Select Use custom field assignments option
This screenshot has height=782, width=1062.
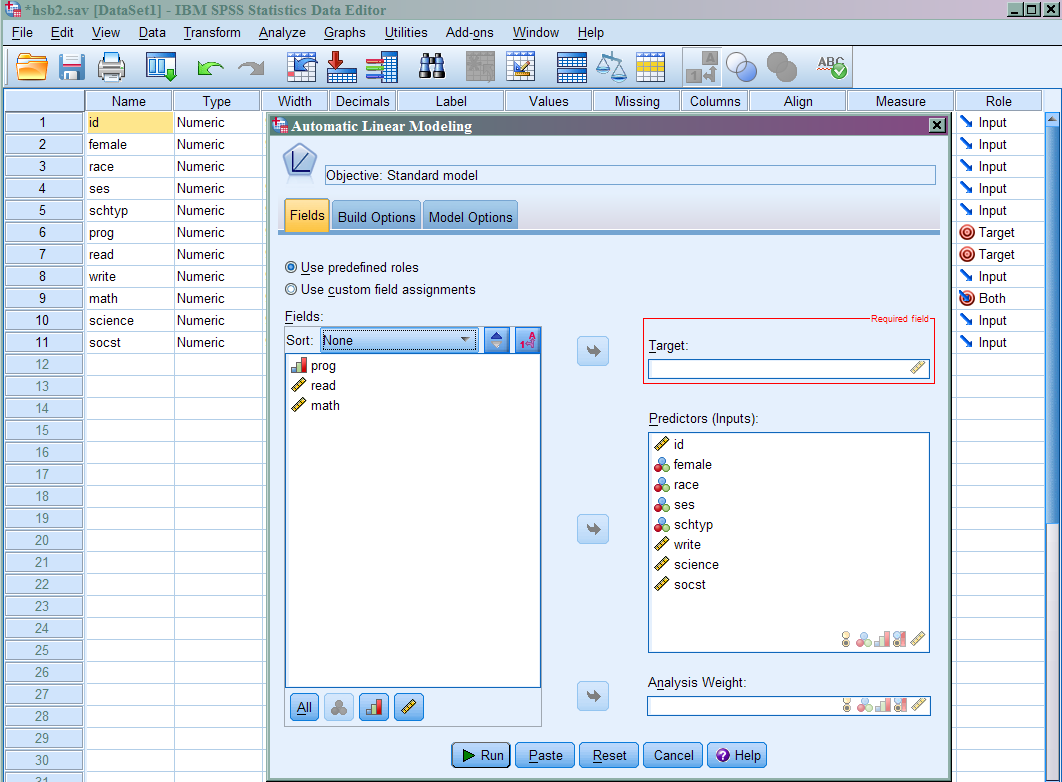pyautogui.click(x=291, y=289)
